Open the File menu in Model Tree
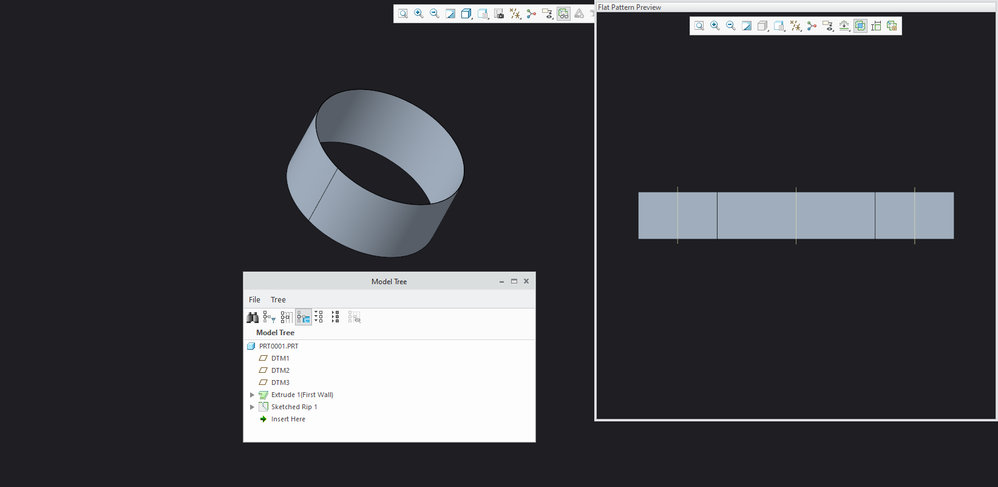998x487 pixels. click(254, 300)
